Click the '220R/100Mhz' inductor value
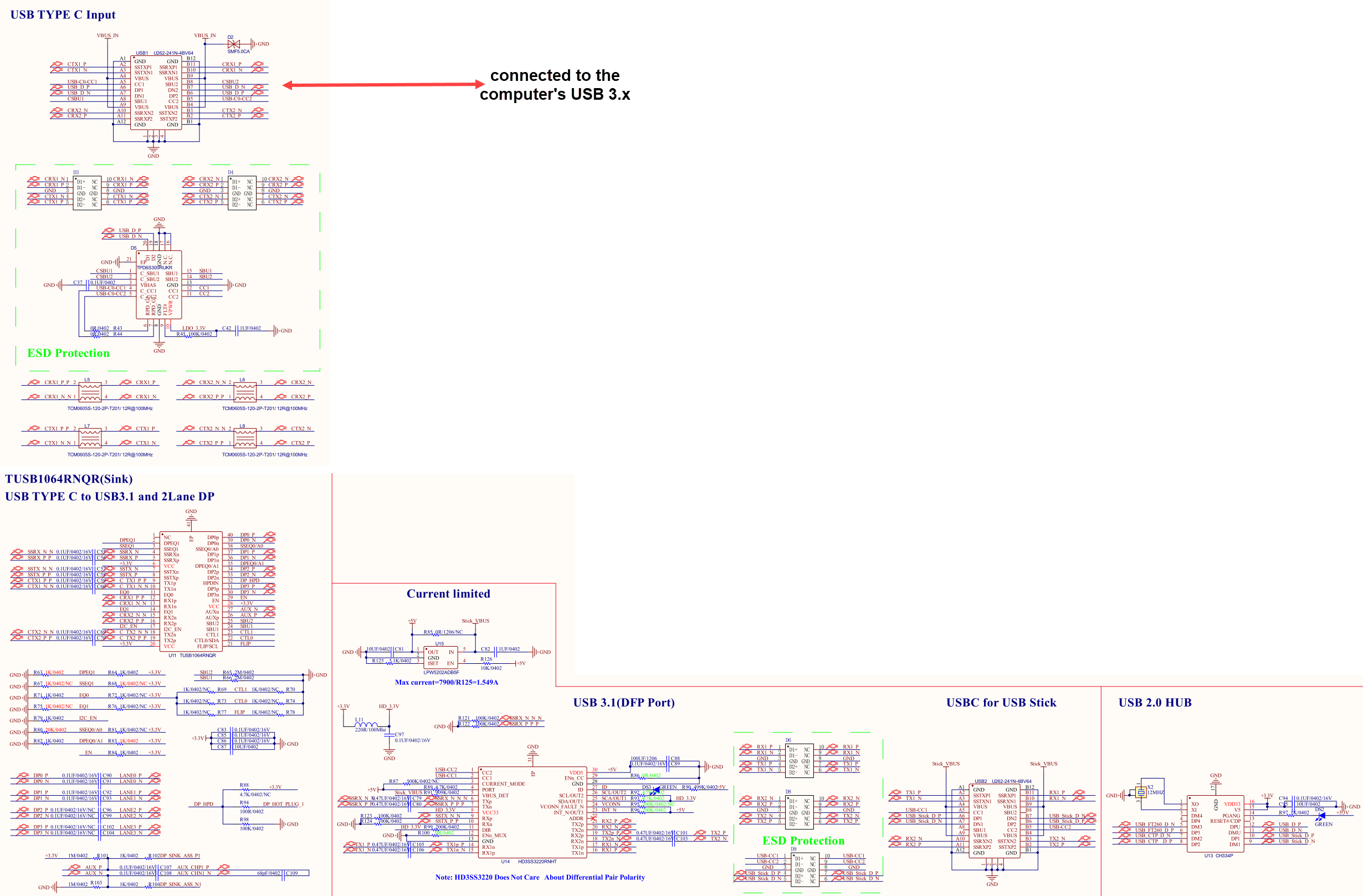The image size is (1363, 896). click(370, 730)
